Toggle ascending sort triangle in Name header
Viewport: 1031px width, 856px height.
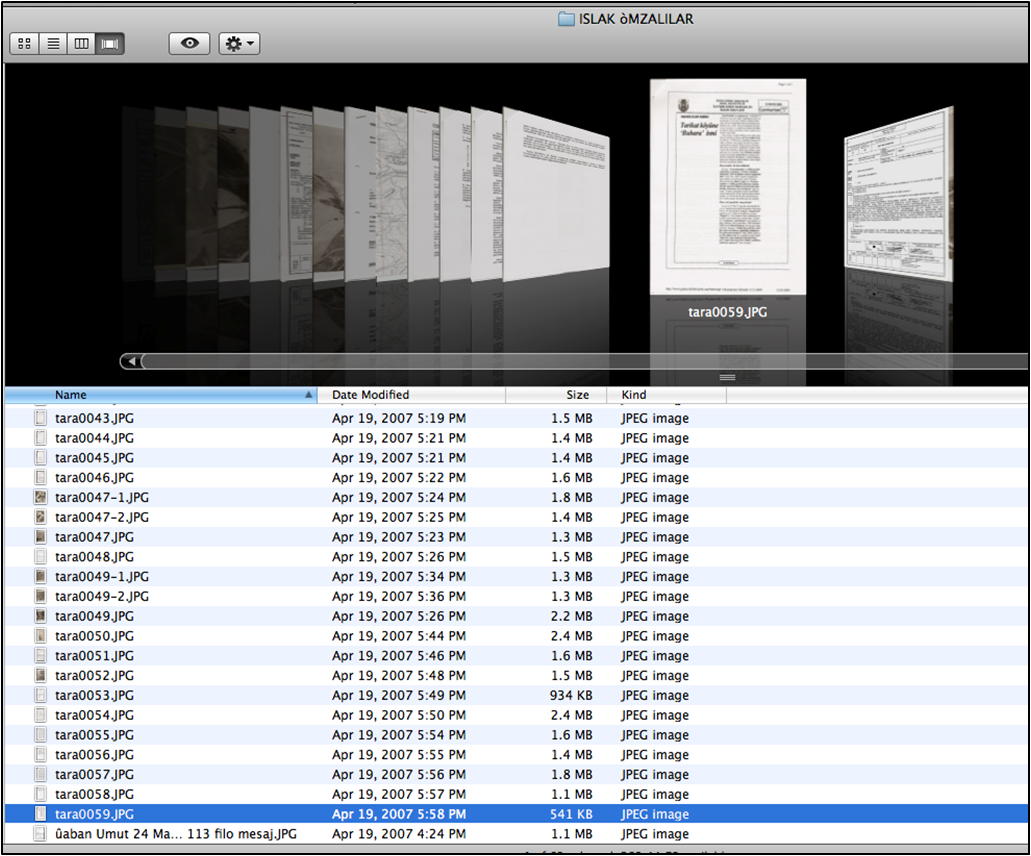[x=308, y=395]
